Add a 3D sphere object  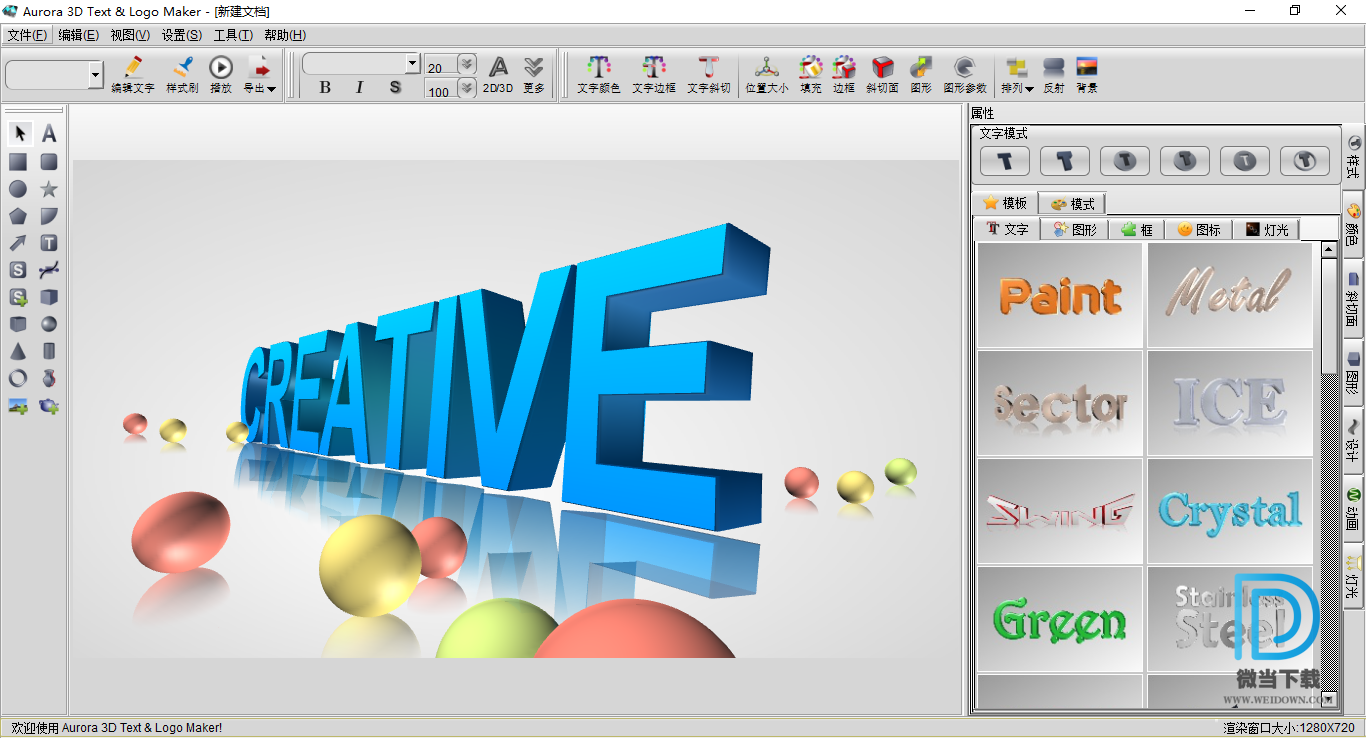[x=49, y=324]
